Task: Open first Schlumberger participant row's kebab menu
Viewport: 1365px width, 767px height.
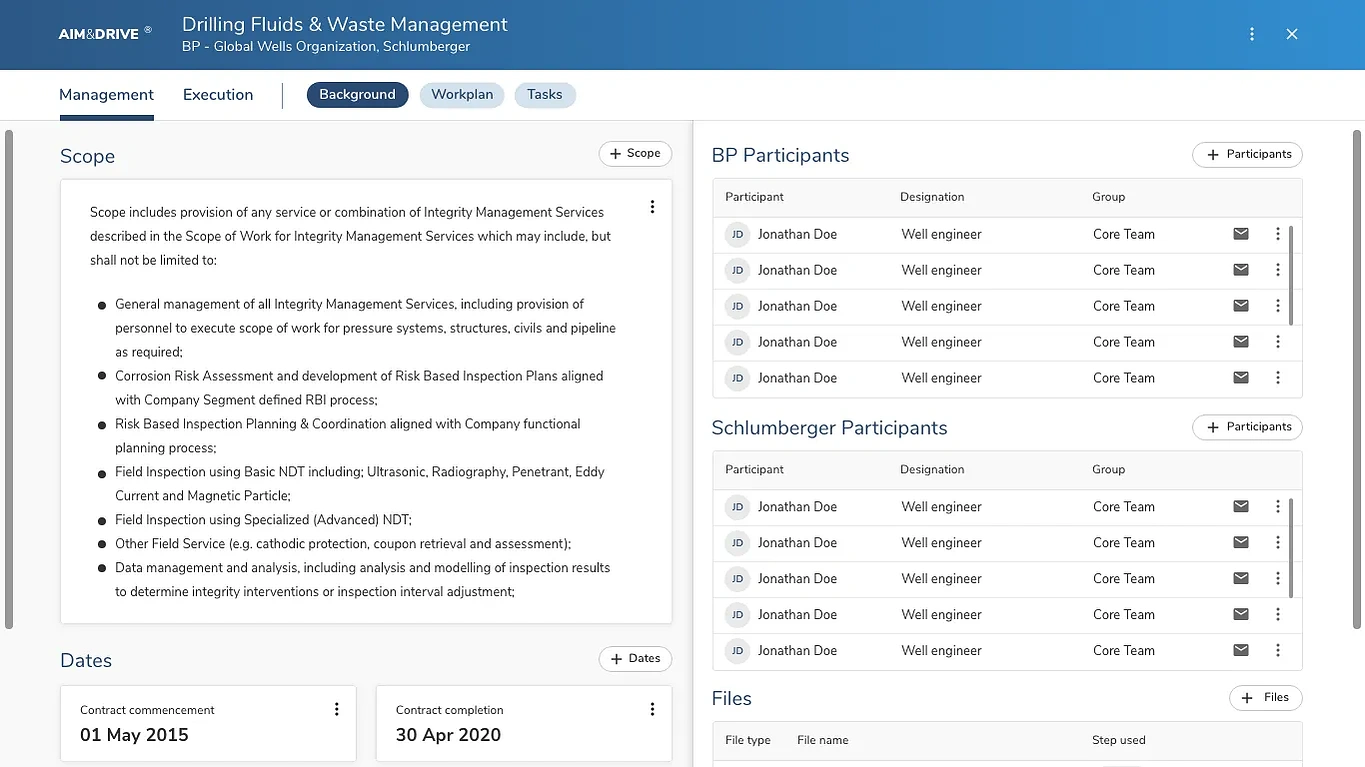Action: (x=1278, y=507)
